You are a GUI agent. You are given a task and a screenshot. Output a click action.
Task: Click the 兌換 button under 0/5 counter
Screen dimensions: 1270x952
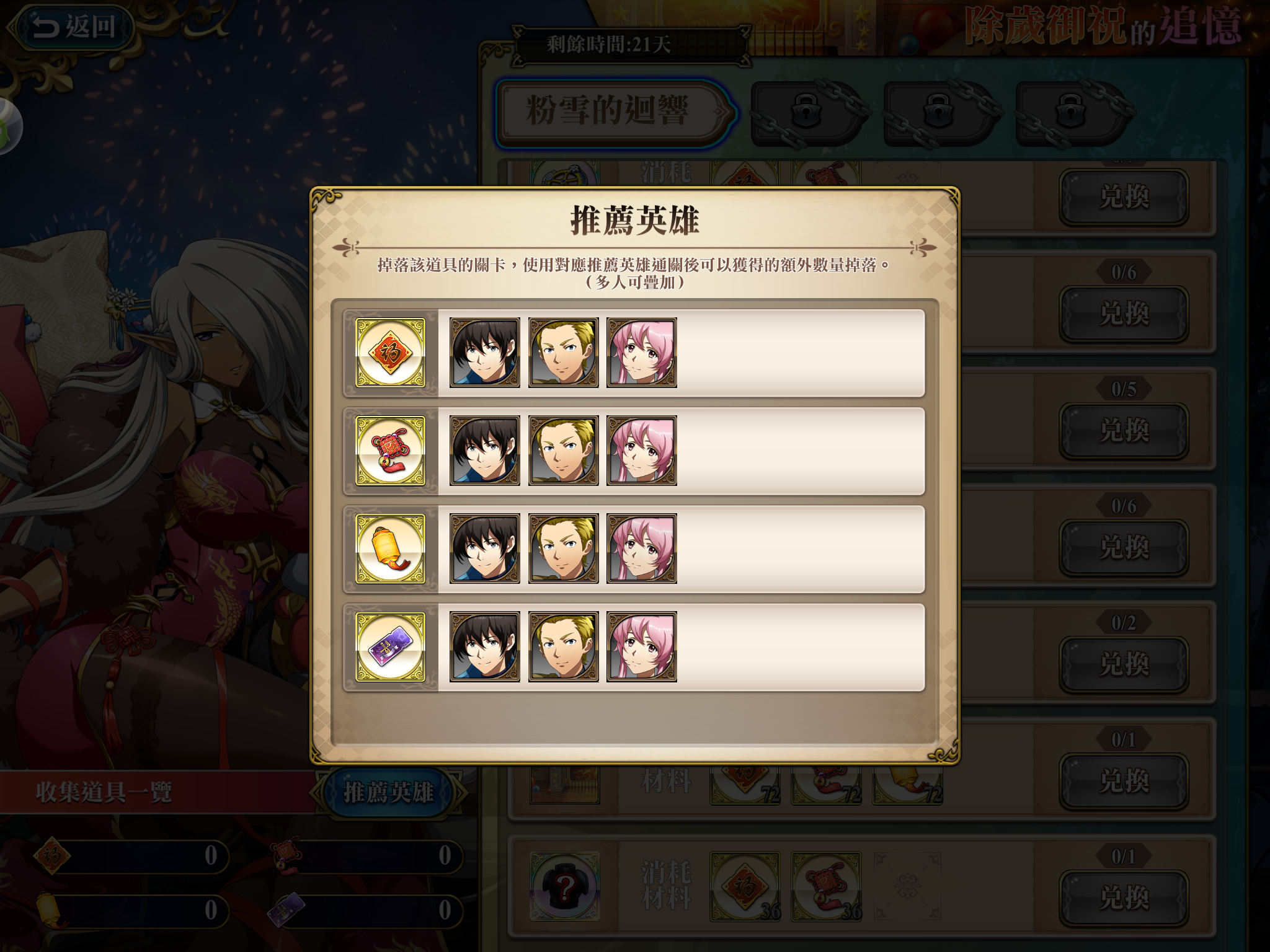pos(1124,430)
